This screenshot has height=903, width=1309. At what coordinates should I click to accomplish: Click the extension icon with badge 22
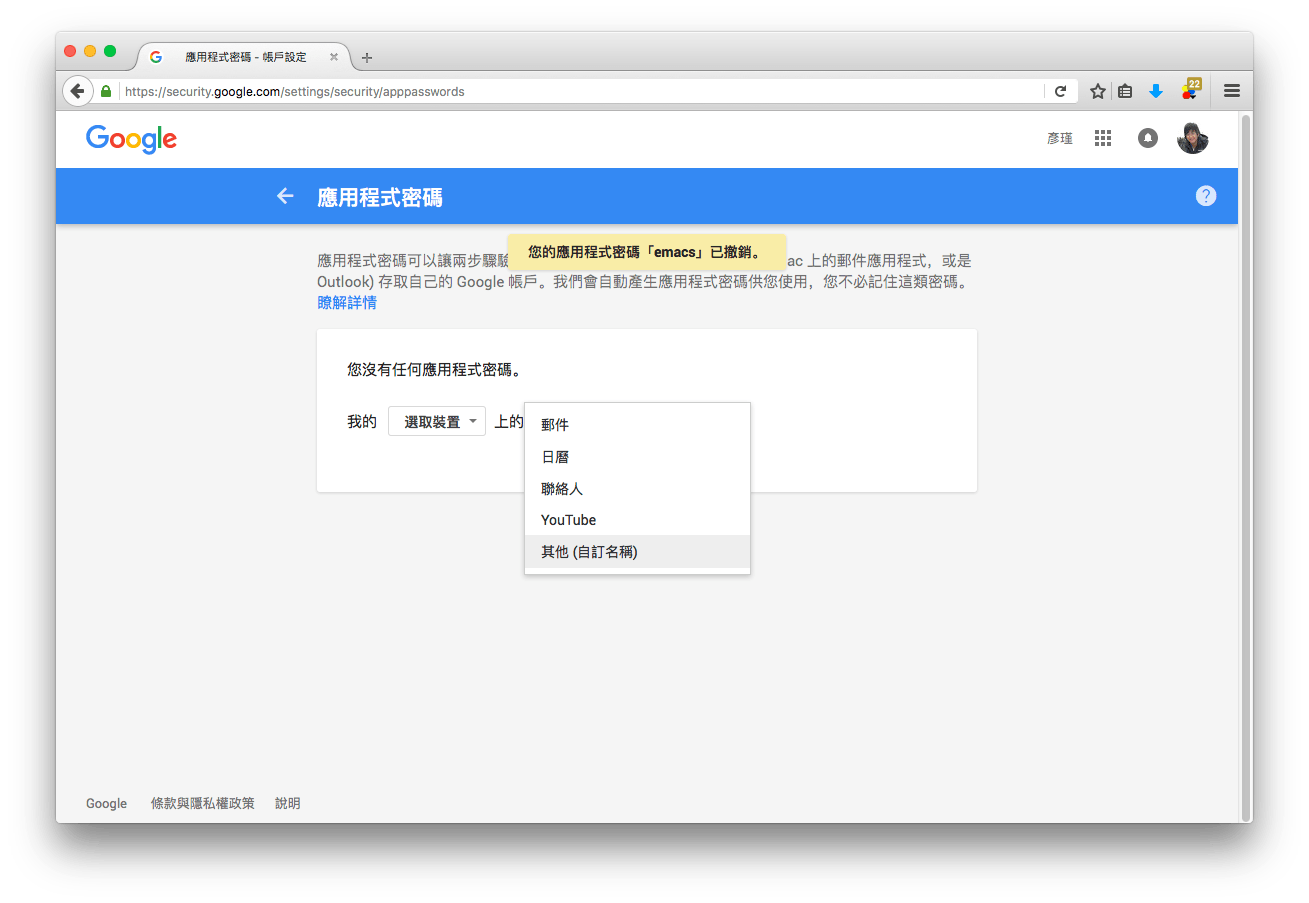click(1189, 90)
